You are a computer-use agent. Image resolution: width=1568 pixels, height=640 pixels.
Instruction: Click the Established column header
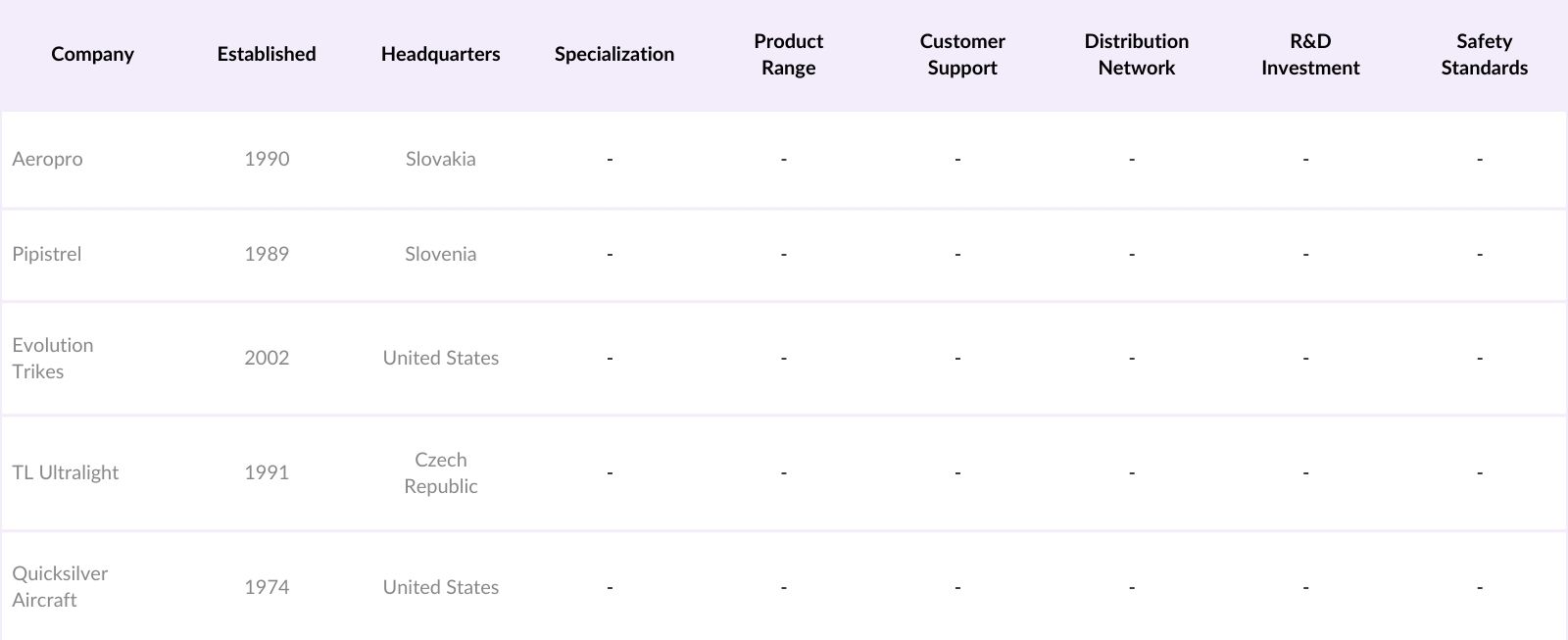click(267, 54)
